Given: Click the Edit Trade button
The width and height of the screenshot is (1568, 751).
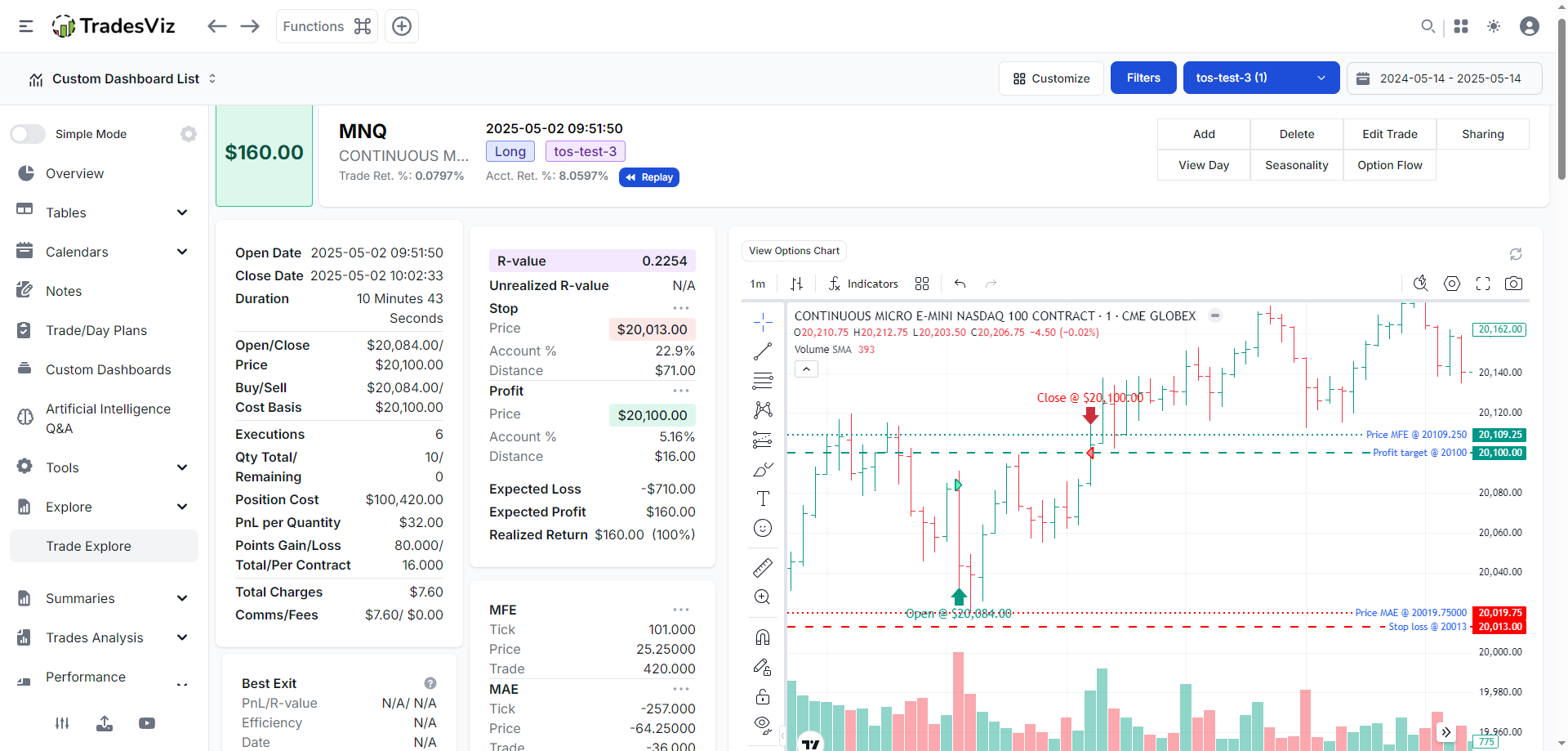Looking at the screenshot, I should coord(1389,134).
